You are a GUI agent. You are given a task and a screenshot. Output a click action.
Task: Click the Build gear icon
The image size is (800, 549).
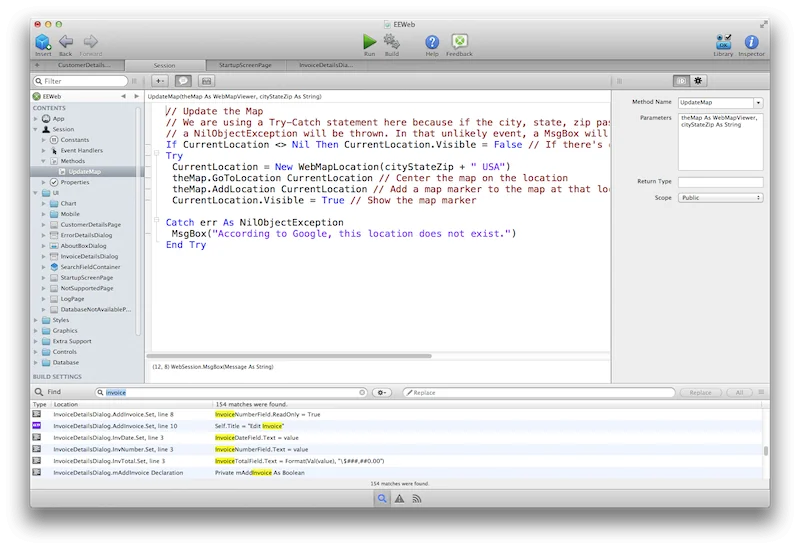click(392, 42)
